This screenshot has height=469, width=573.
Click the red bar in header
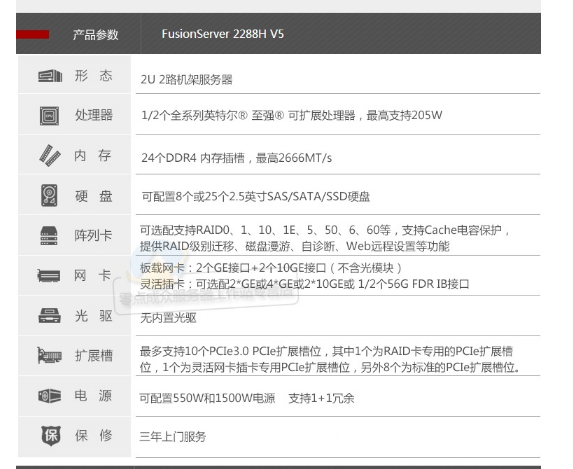point(33,34)
